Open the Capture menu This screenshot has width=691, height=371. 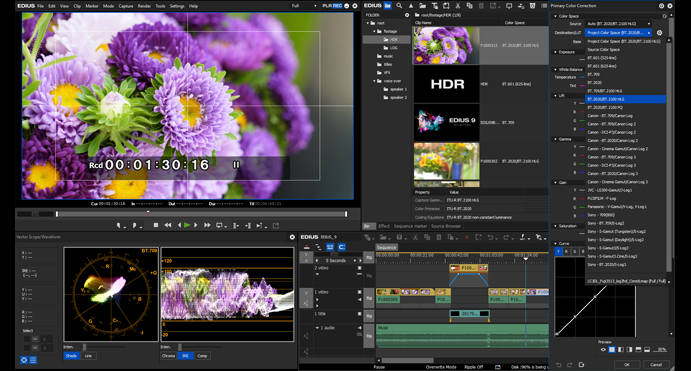[x=126, y=6]
